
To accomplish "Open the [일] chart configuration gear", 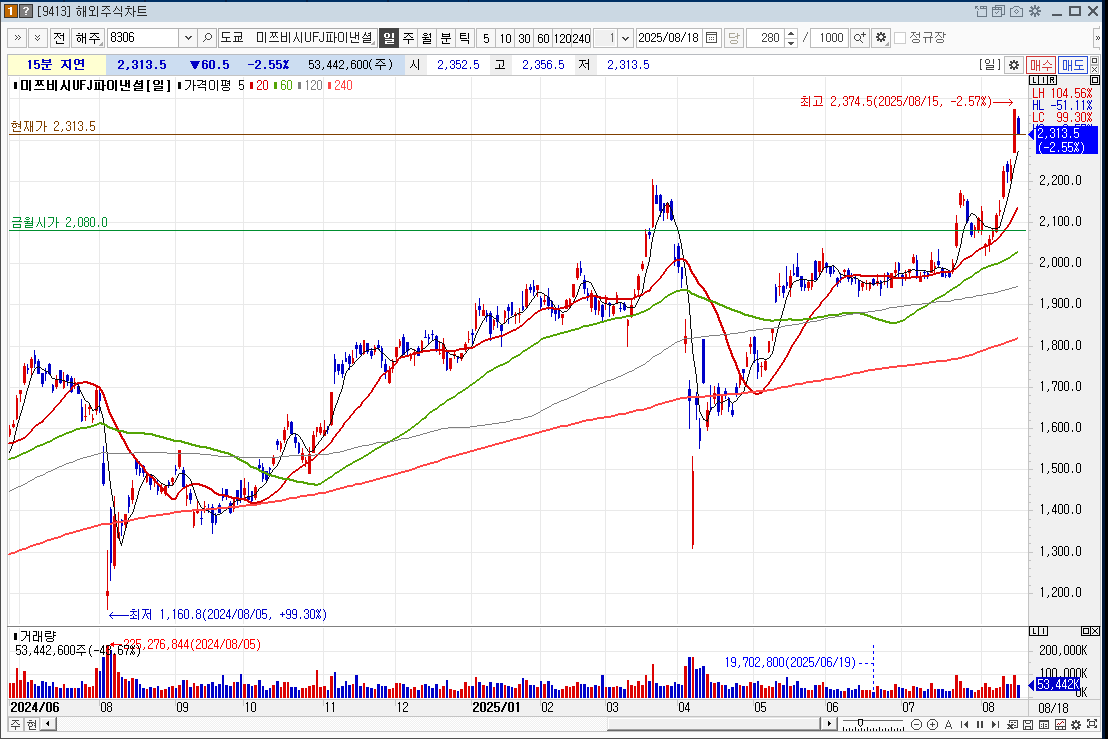I will point(1013,65).
